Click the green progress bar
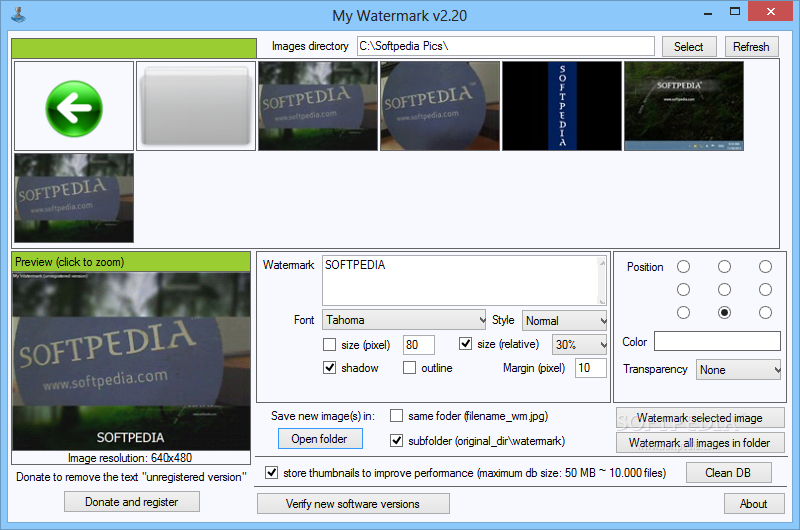 [134, 48]
